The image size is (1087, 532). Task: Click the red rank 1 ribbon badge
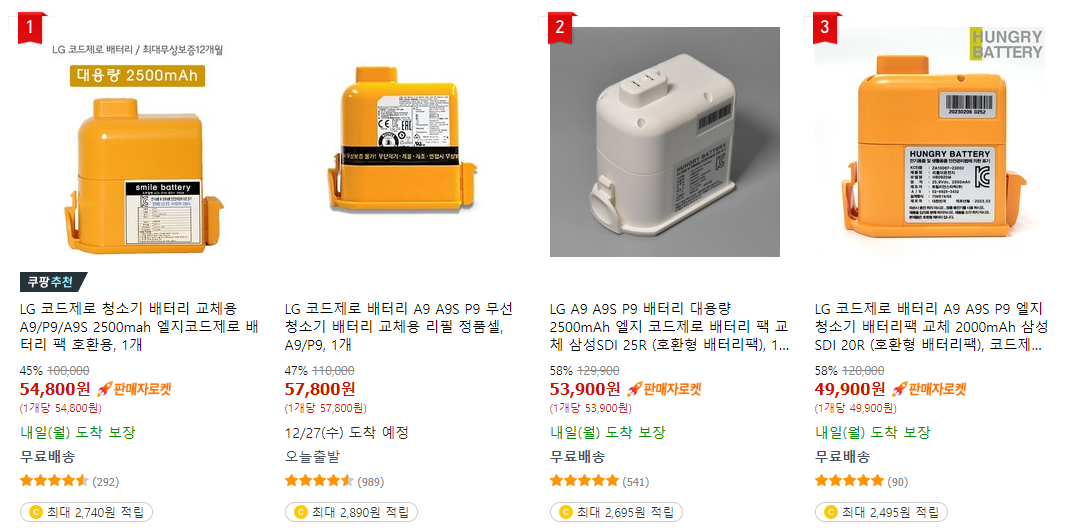30,28
